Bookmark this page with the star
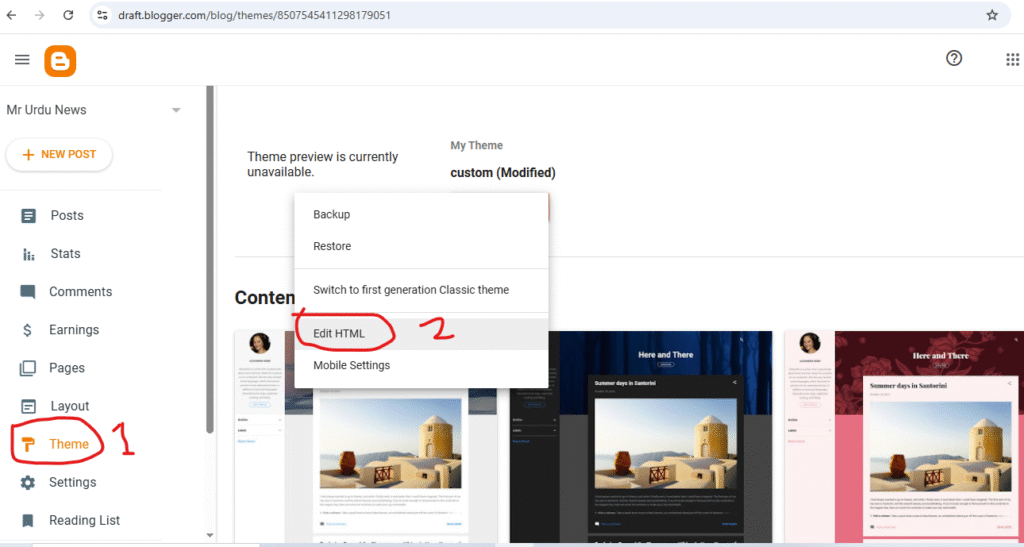This screenshot has width=1024, height=547. (x=992, y=15)
